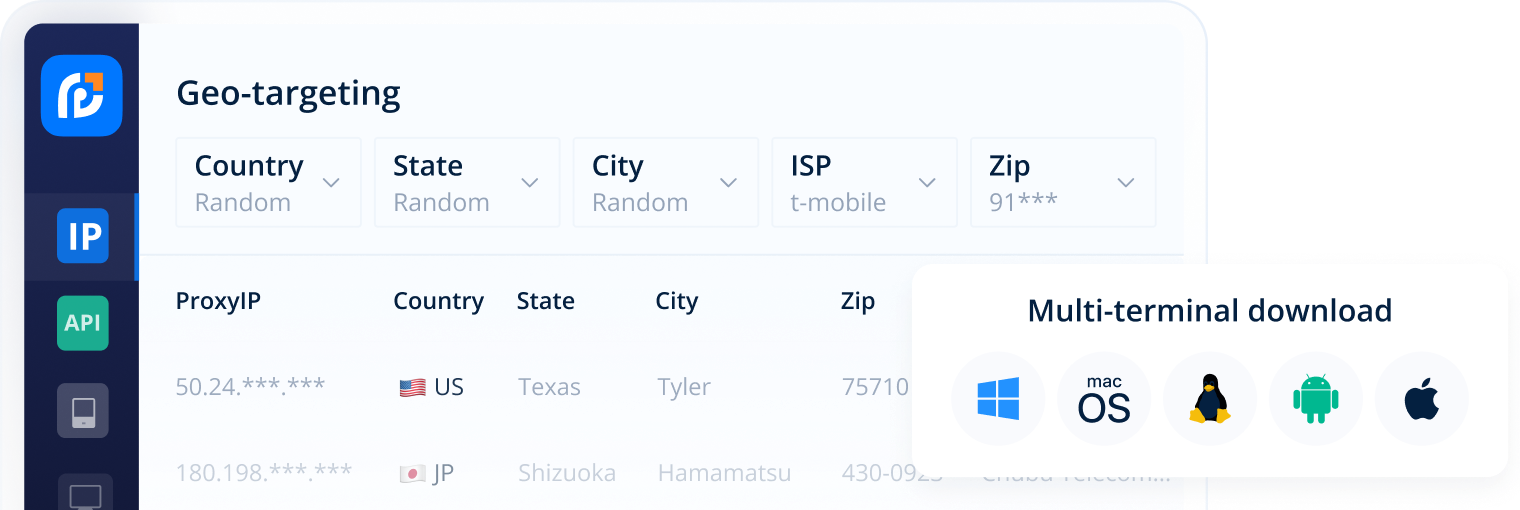Download the Windows client

point(998,399)
